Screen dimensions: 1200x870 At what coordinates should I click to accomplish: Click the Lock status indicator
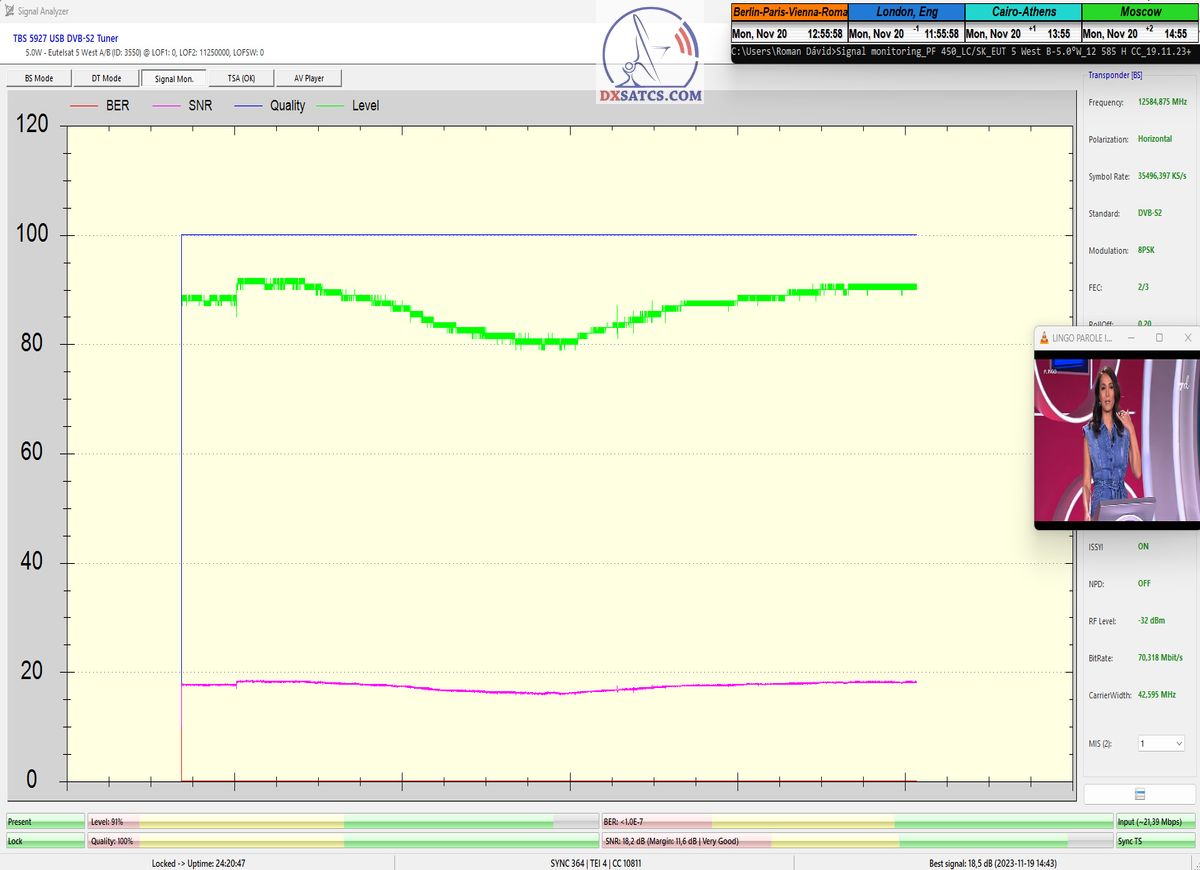pyautogui.click(x=45, y=841)
